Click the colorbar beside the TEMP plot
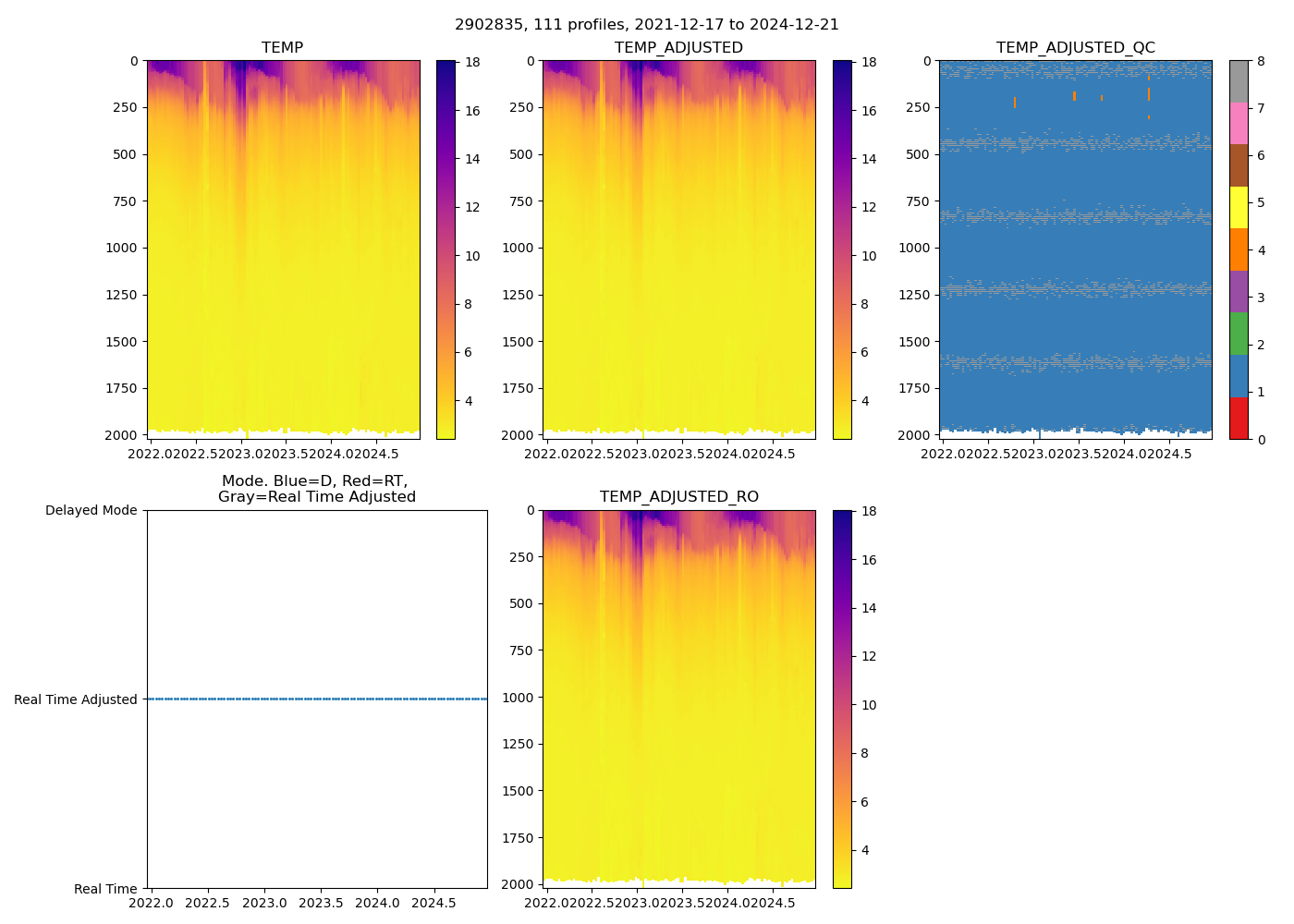The image size is (1294, 924). point(446,249)
